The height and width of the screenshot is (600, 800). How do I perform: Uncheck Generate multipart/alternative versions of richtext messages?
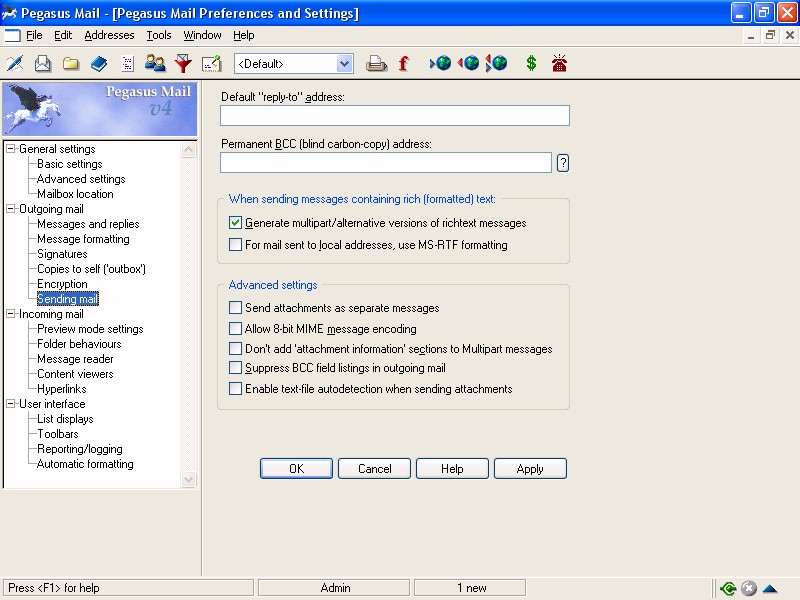tap(235, 223)
